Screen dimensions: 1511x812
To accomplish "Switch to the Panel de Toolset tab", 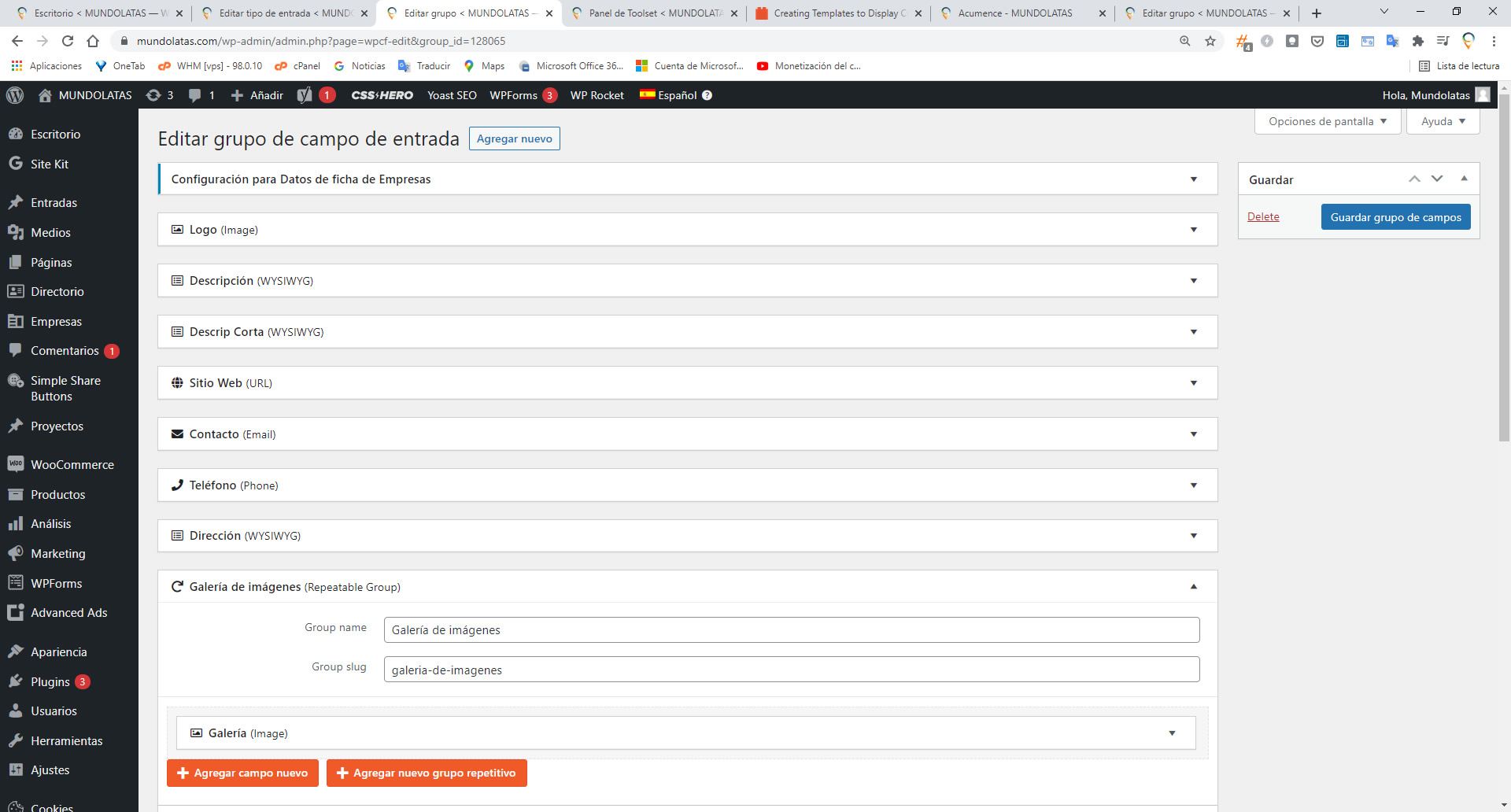I will [655, 13].
